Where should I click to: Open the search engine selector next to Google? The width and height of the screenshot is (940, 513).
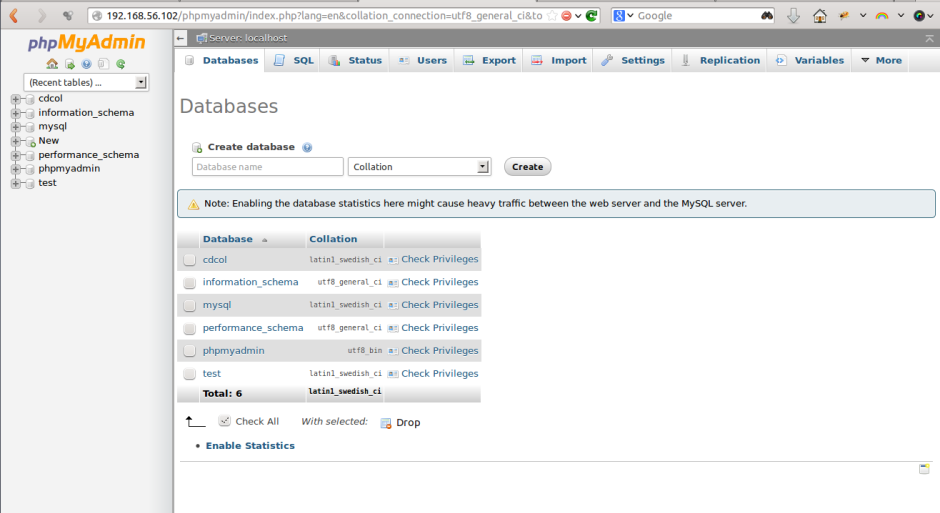click(x=623, y=16)
